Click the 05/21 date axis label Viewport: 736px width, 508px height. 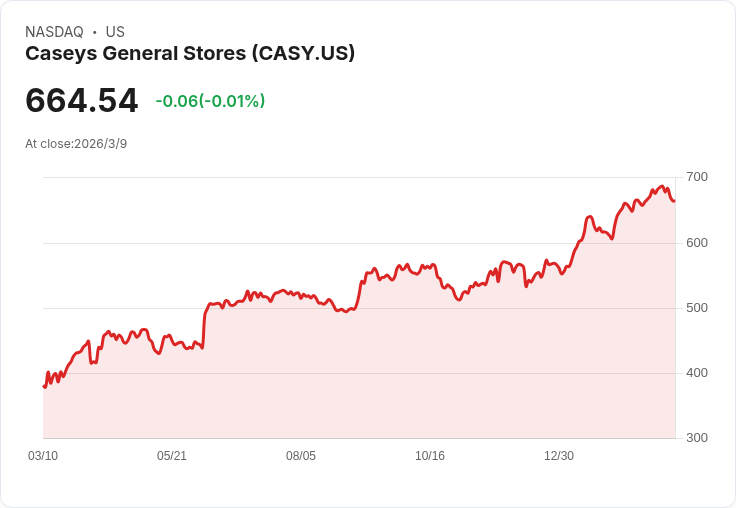pos(172,456)
